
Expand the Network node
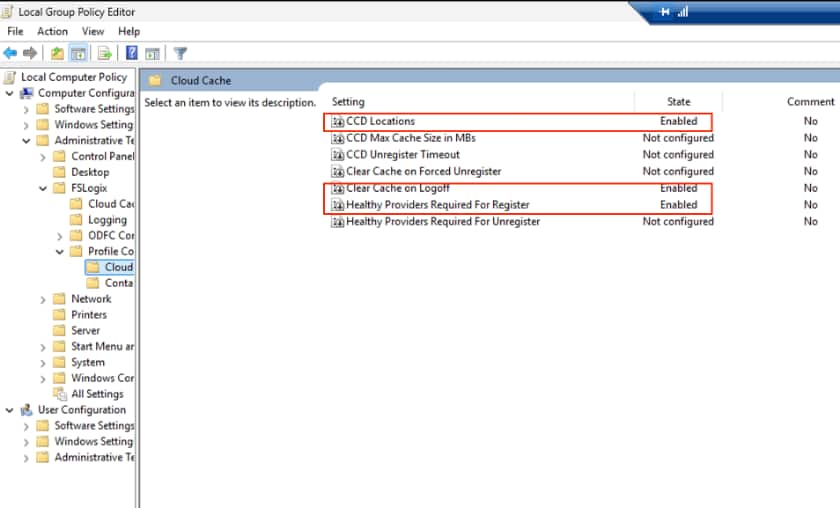pyautogui.click(x=43, y=300)
